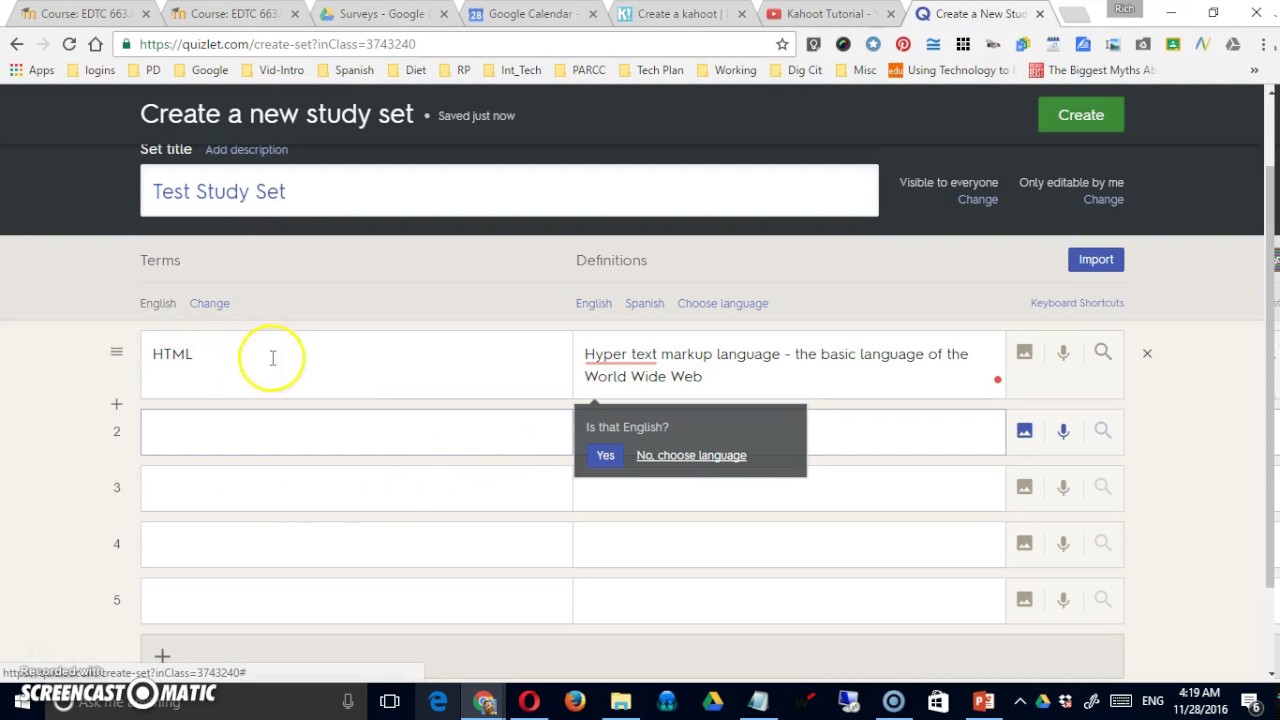Click the green Create button
The height and width of the screenshot is (720, 1280).
1081,115
